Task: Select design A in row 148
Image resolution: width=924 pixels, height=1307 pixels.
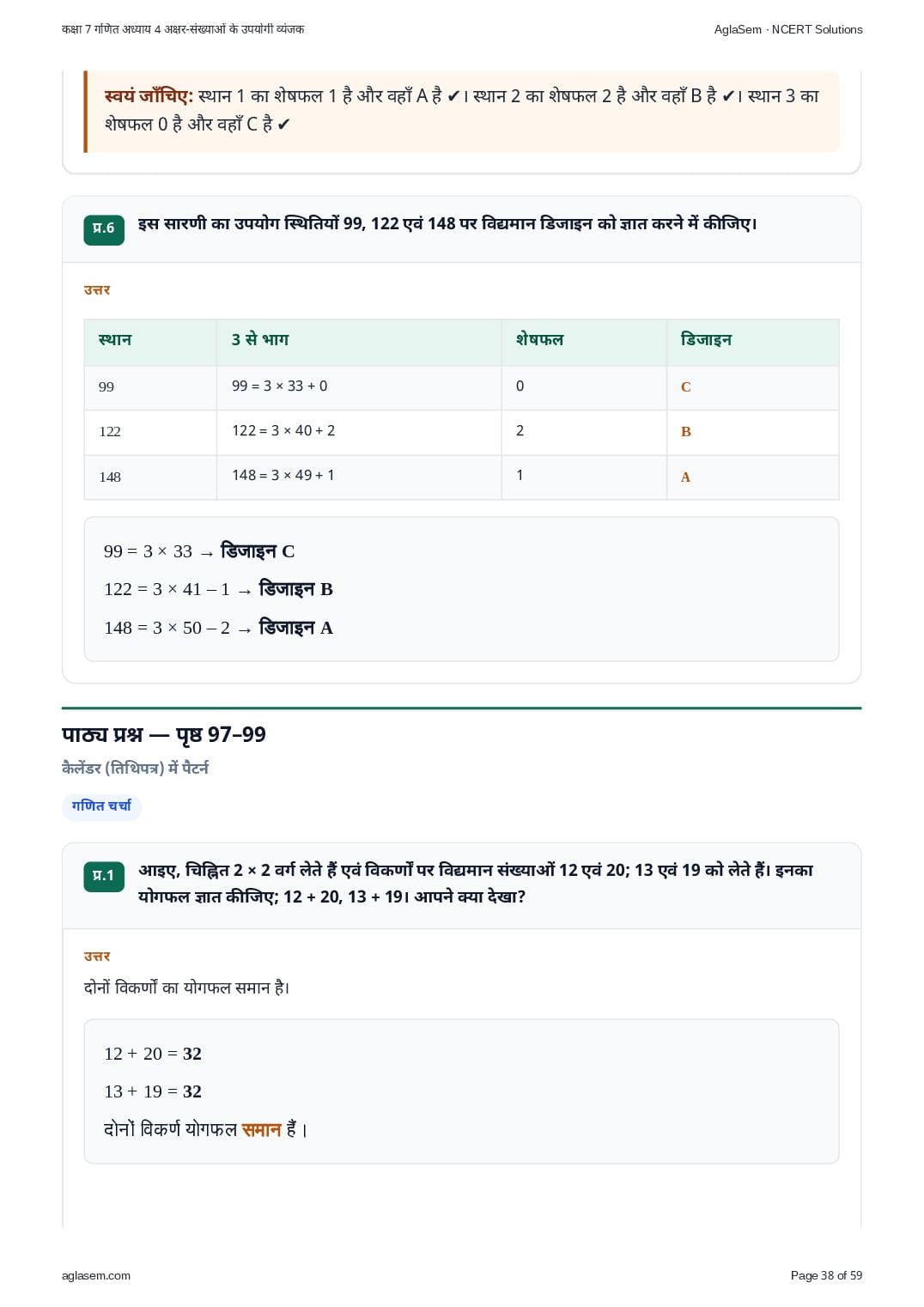Action: (x=685, y=477)
